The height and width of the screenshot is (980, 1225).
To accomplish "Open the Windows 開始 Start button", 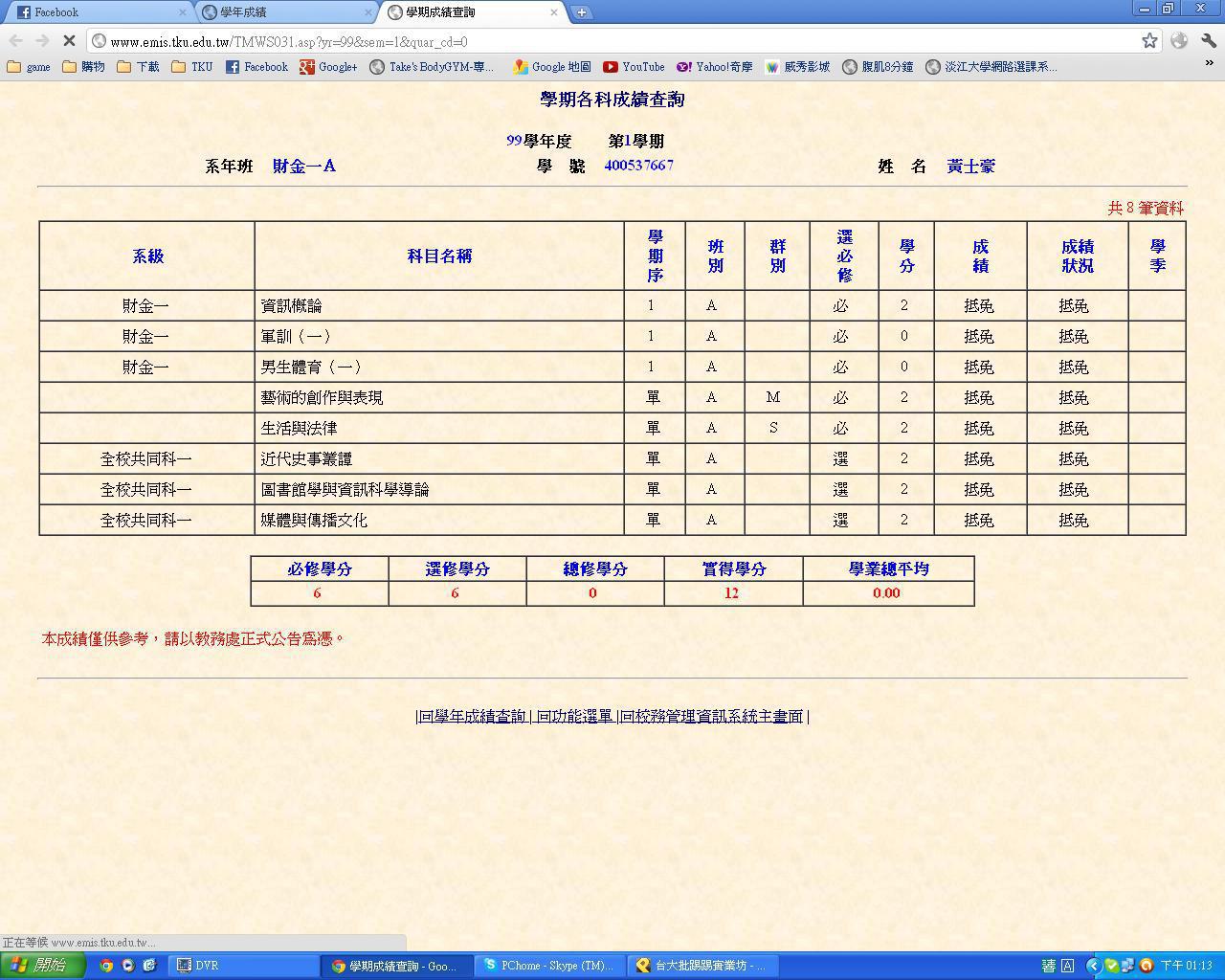I will pos(43,965).
